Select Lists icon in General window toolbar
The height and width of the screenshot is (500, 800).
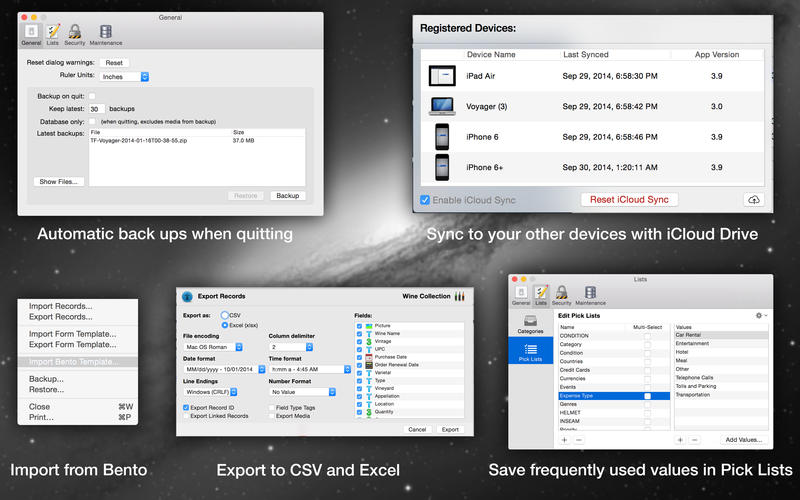pos(53,35)
